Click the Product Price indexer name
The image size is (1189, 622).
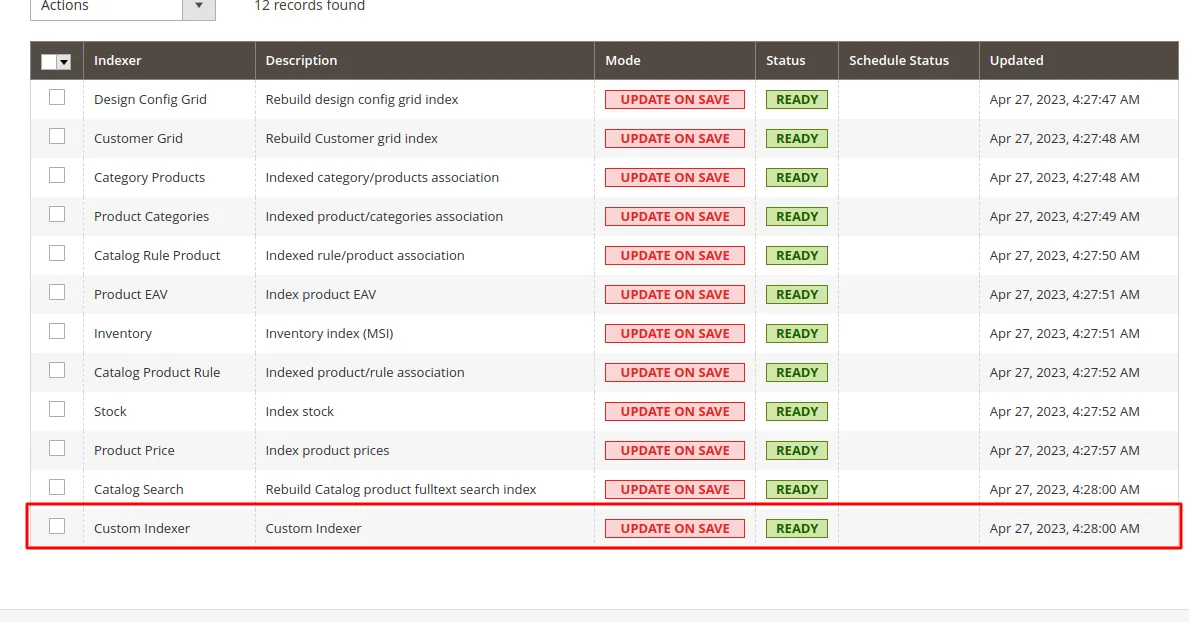(x=134, y=451)
